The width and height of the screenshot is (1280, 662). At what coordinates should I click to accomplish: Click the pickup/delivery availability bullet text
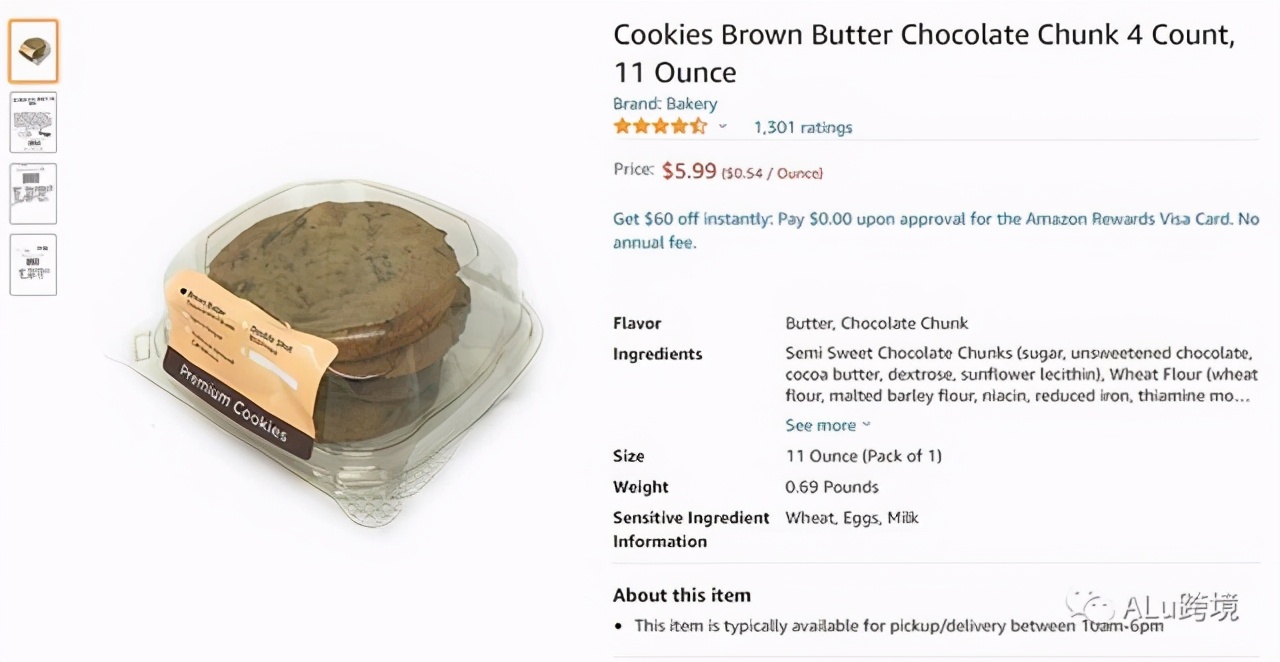(x=899, y=626)
